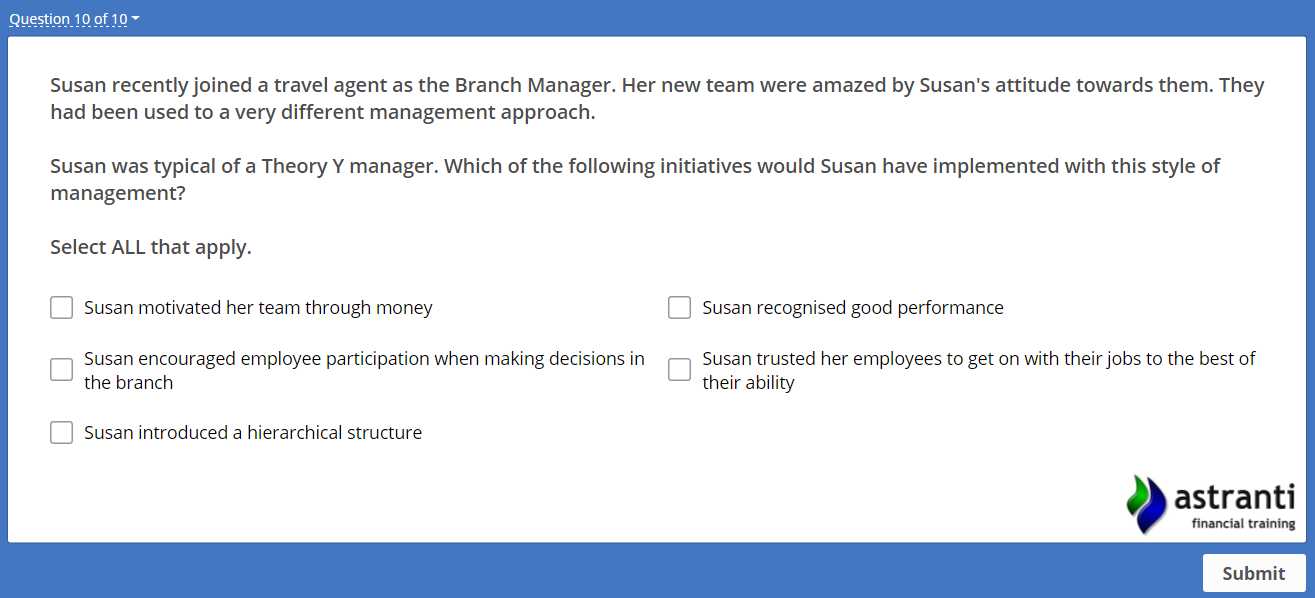Viewport: 1315px width, 598px height.
Task: Click the white question card's empty area below the options
Action: 600,495
